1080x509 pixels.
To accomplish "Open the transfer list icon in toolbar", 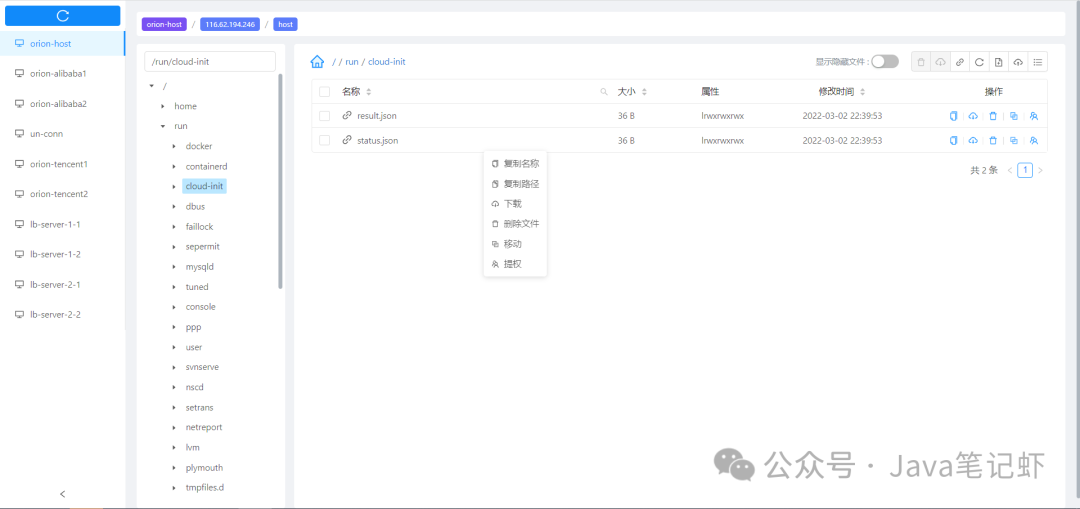I will click(x=1037, y=62).
